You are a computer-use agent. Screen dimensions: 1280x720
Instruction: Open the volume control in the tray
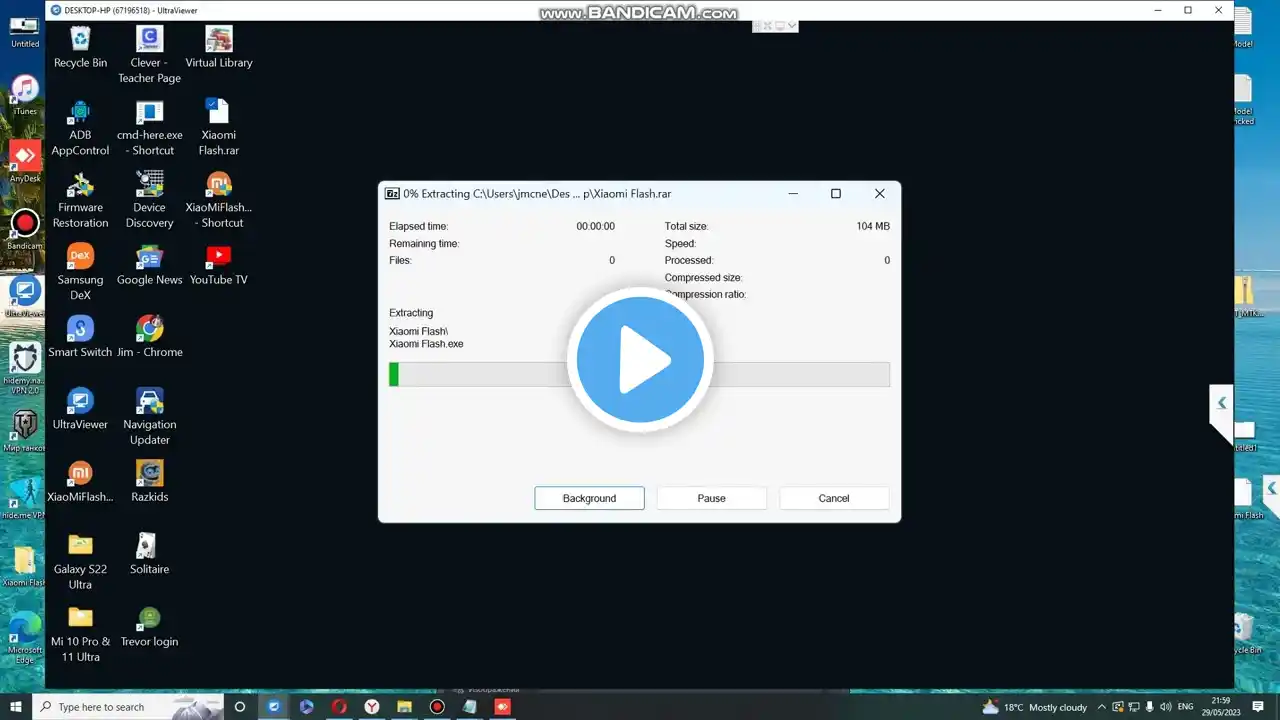click(1166, 707)
